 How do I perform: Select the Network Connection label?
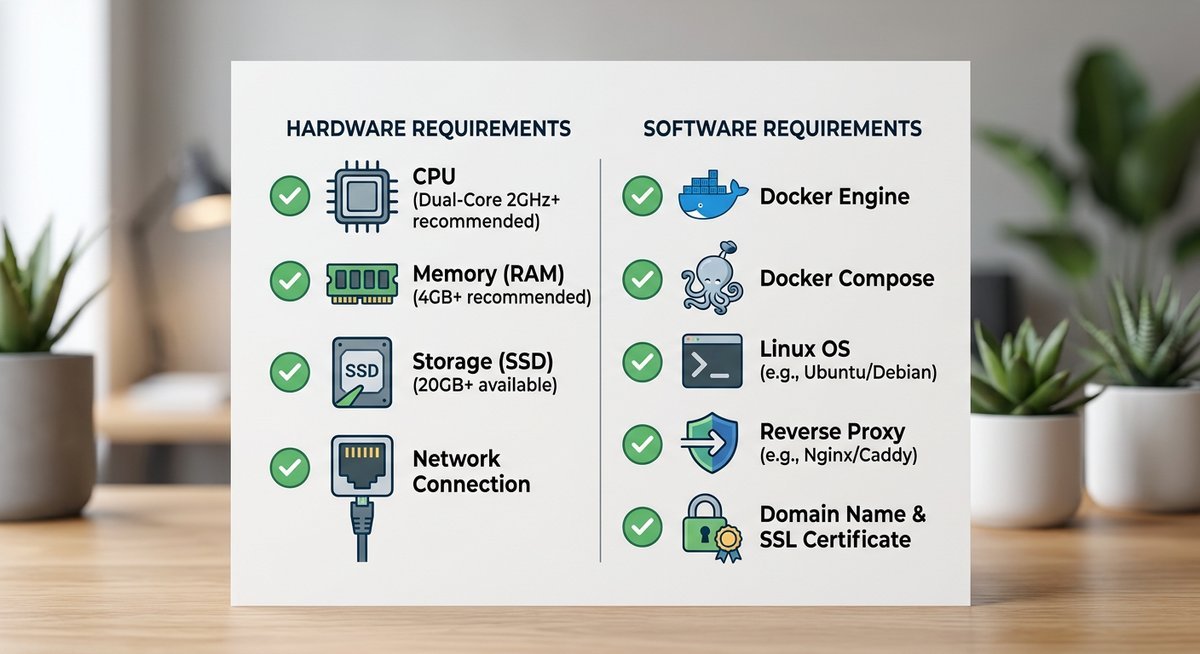tap(470, 471)
